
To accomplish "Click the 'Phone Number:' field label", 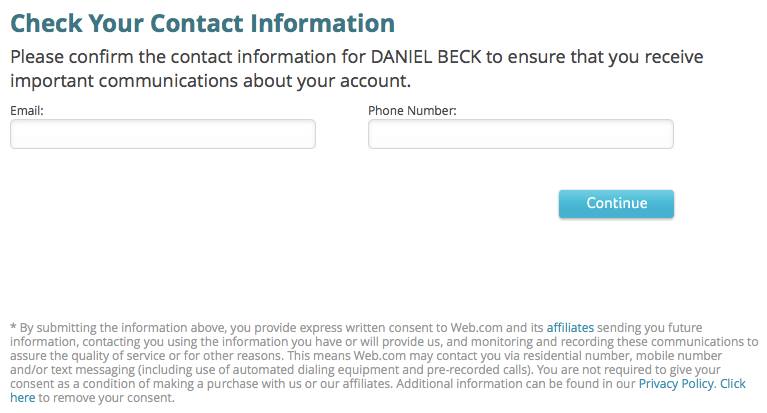I will click(x=412, y=110).
